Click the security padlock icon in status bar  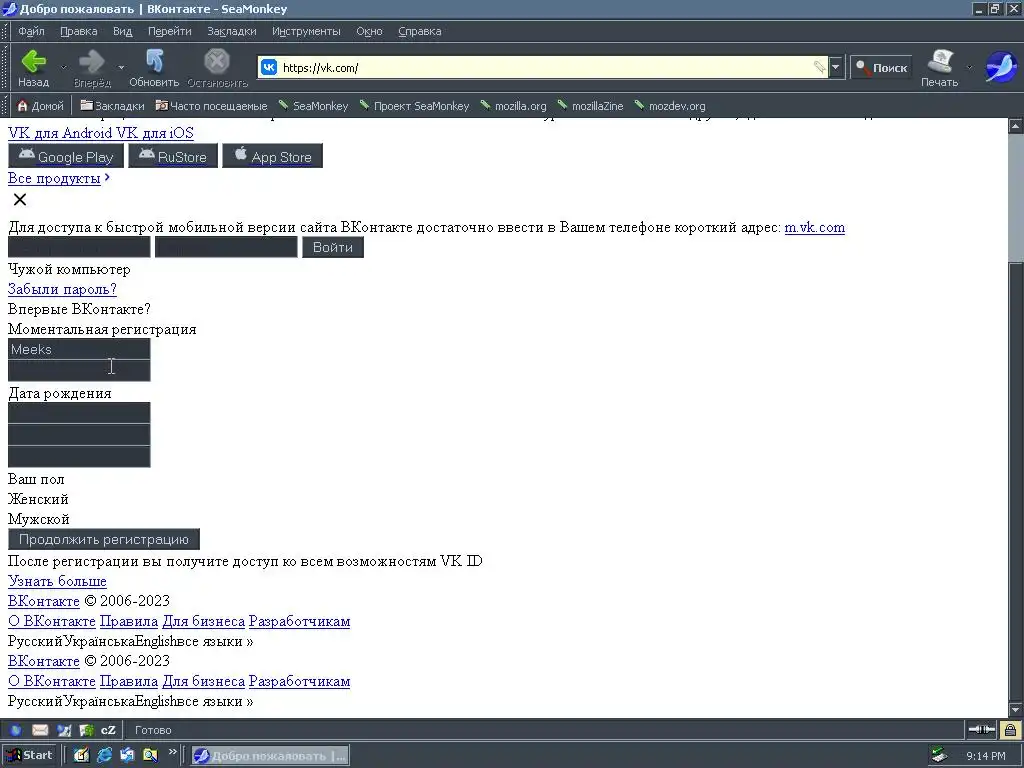point(1010,729)
